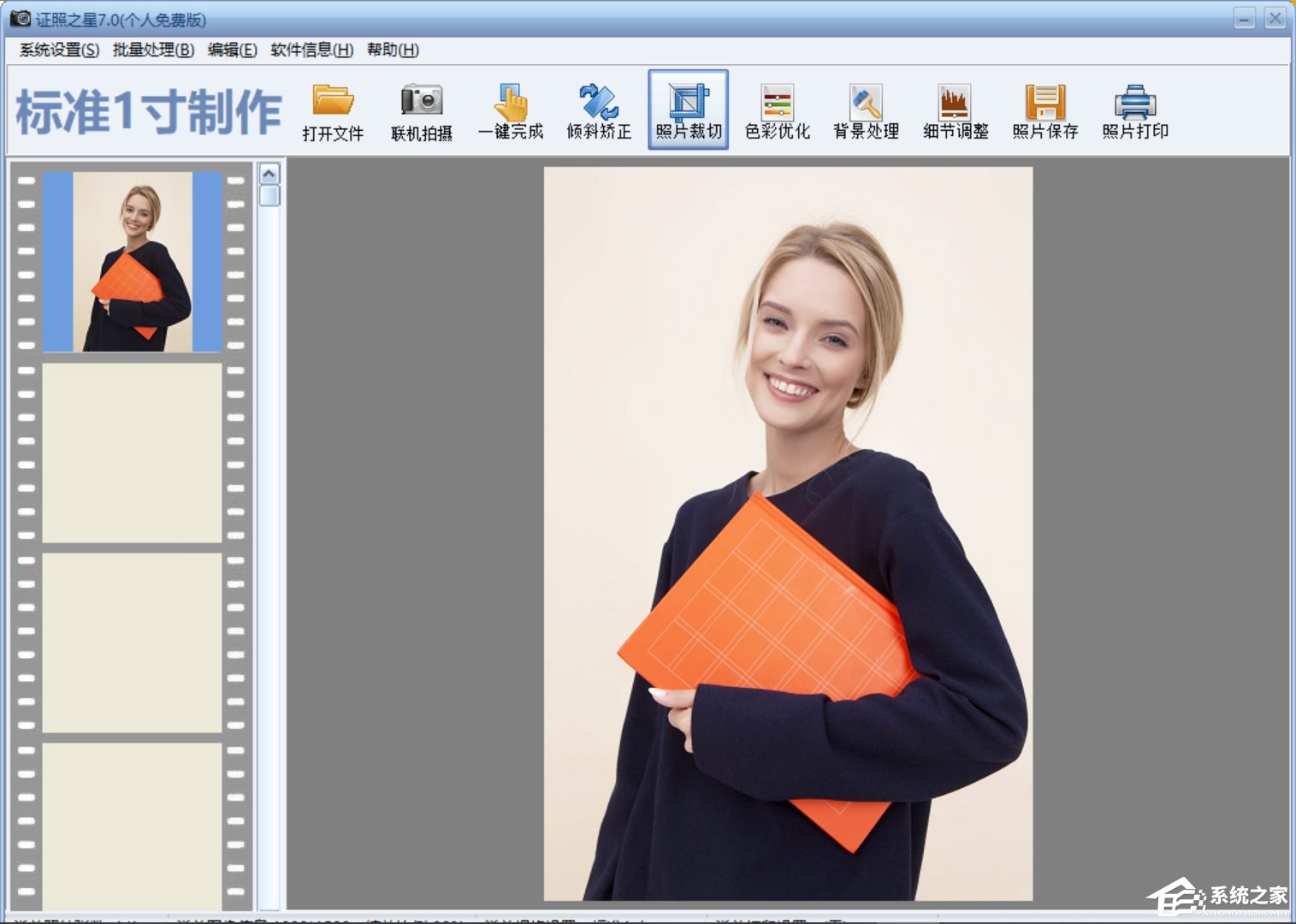Activate the 照片裁切 crop tool
Image resolution: width=1296 pixels, height=924 pixels.
(689, 110)
